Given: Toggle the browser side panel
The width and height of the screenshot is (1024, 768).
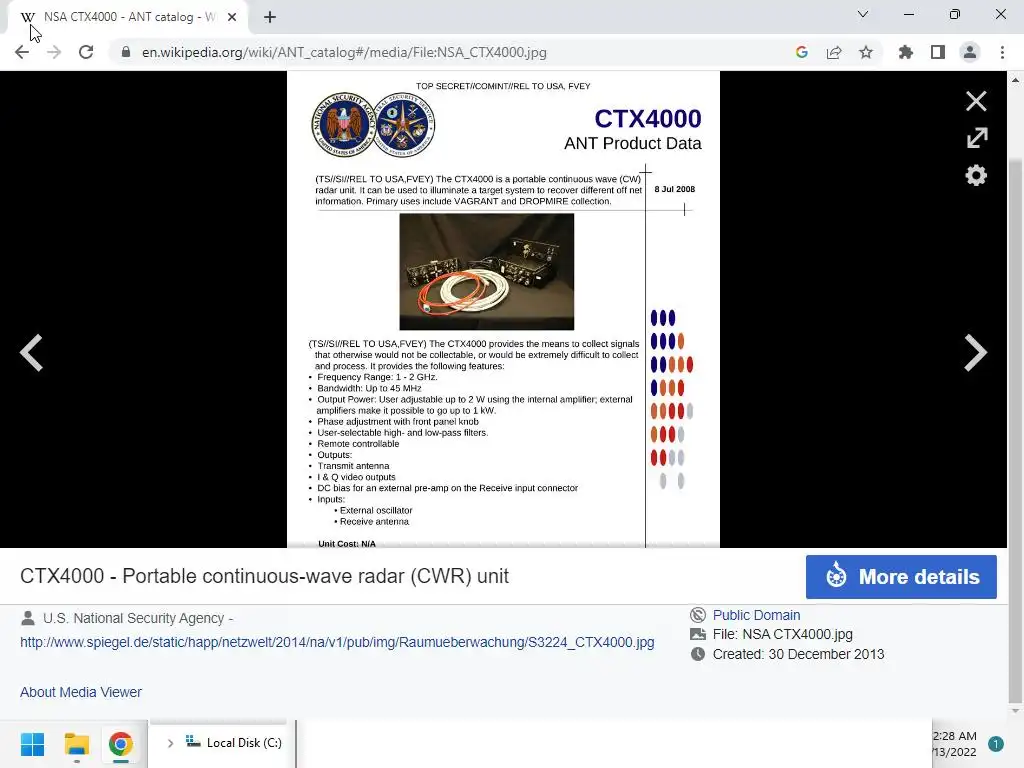Looking at the screenshot, I should (938, 52).
